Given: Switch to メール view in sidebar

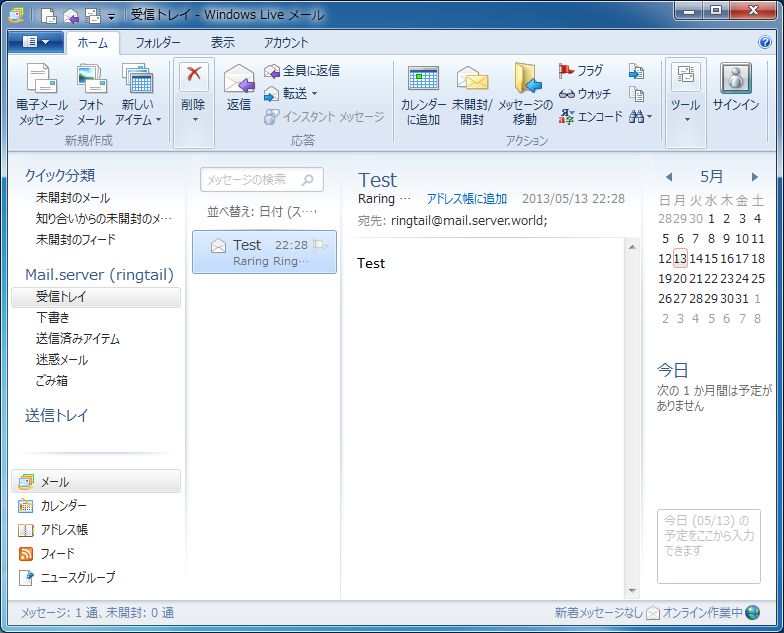Looking at the screenshot, I should tap(96, 482).
